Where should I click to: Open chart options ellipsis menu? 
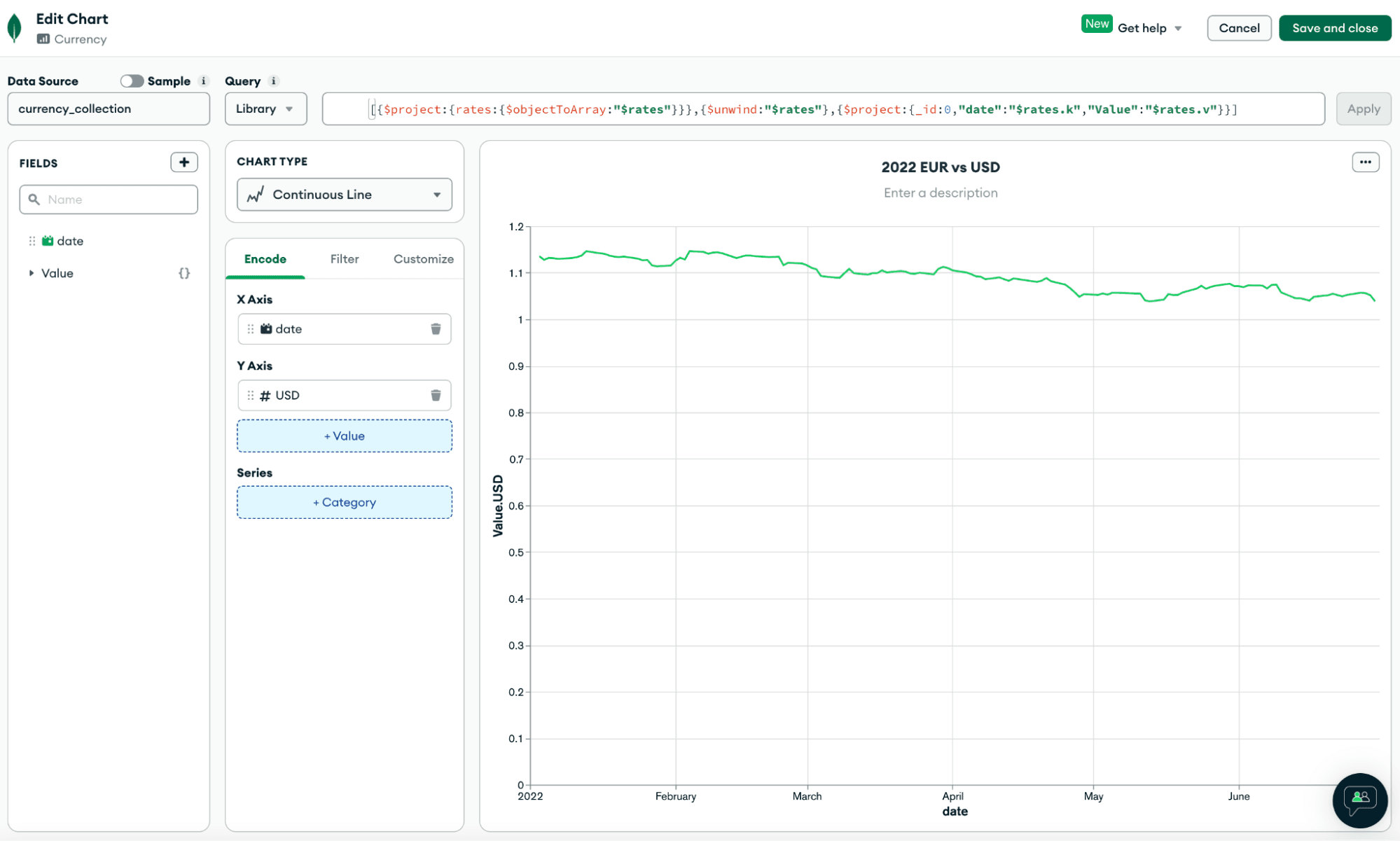pyautogui.click(x=1365, y=162)
